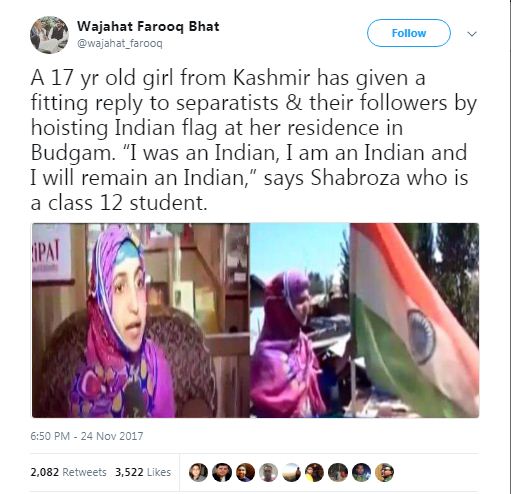
Task: Open the second liker avatar, man in dark suit
Action: [222, 472]
